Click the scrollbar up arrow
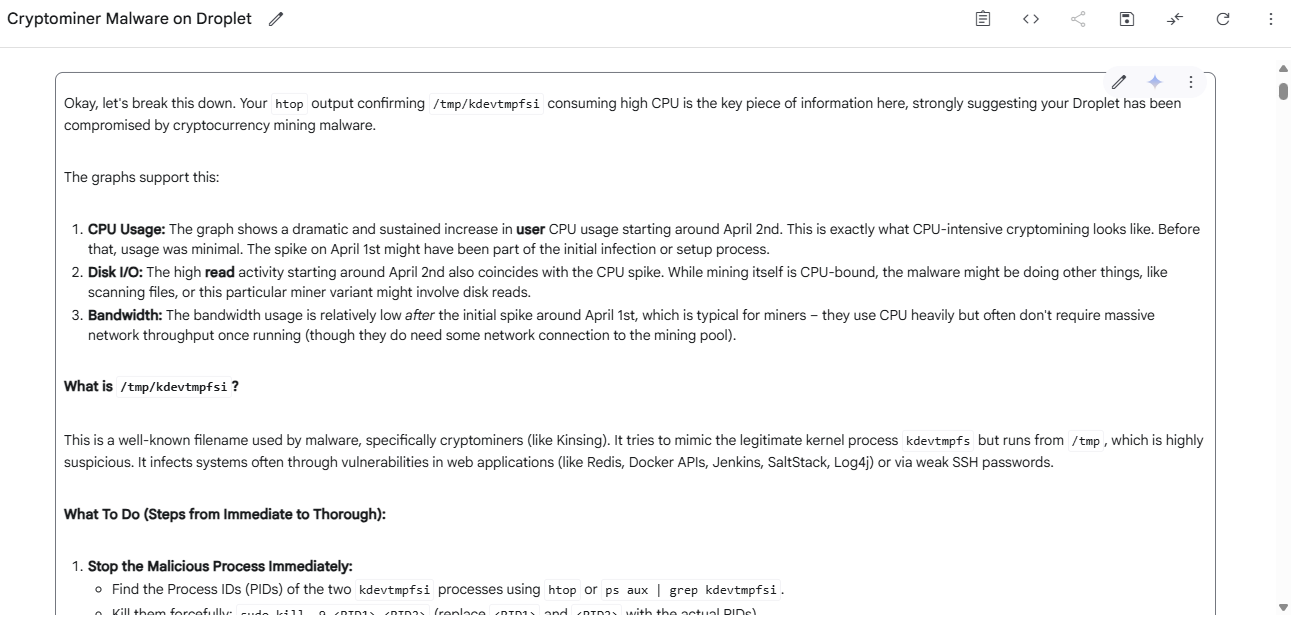The width and height of the screenshot is (1296, 623). coord(1284,69)
